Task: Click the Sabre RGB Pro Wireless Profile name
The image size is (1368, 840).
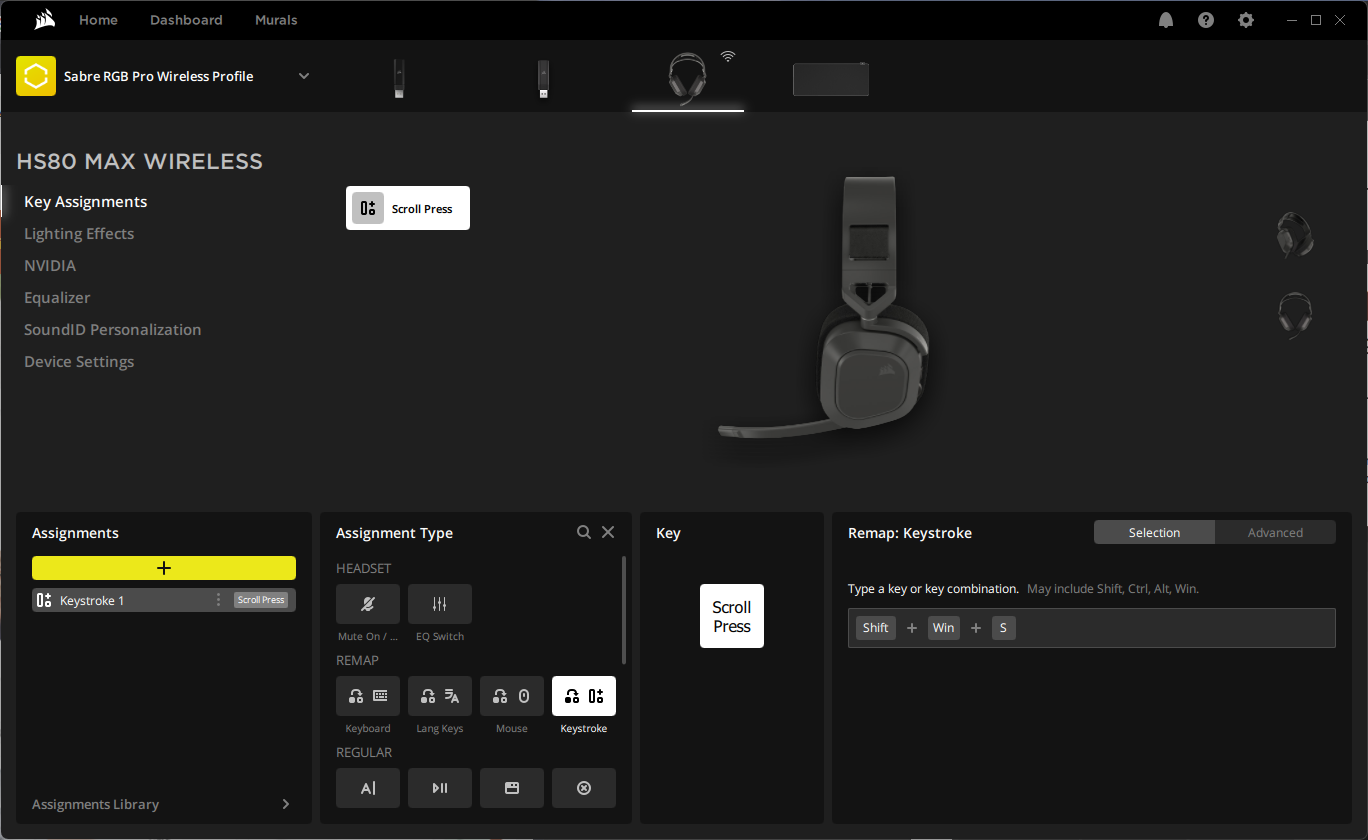Action: (158, 76)
